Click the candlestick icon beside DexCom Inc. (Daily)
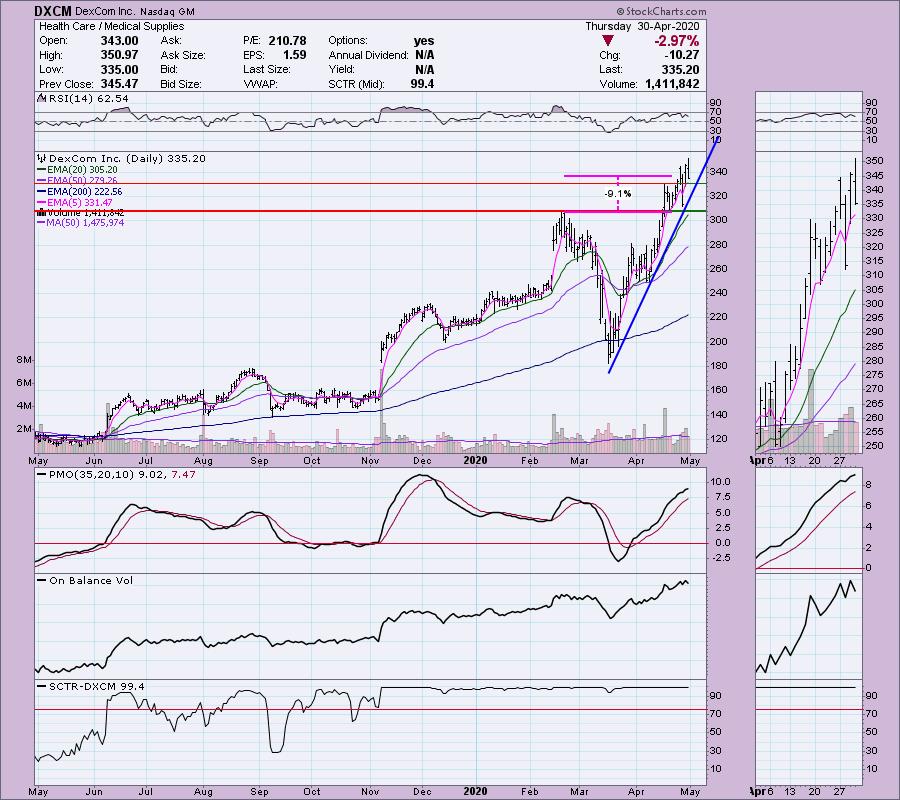 pyautogui.click(x=42, y=158)
